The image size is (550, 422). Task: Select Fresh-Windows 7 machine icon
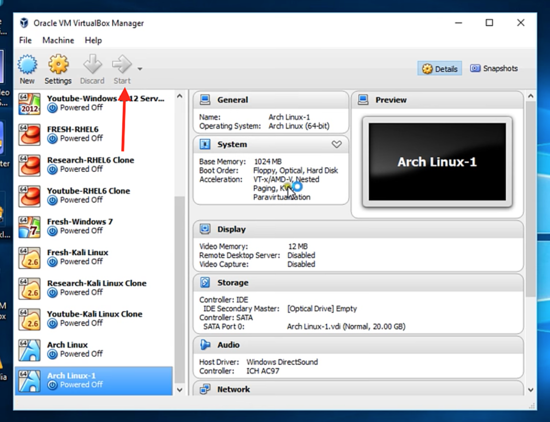point(29,227)
